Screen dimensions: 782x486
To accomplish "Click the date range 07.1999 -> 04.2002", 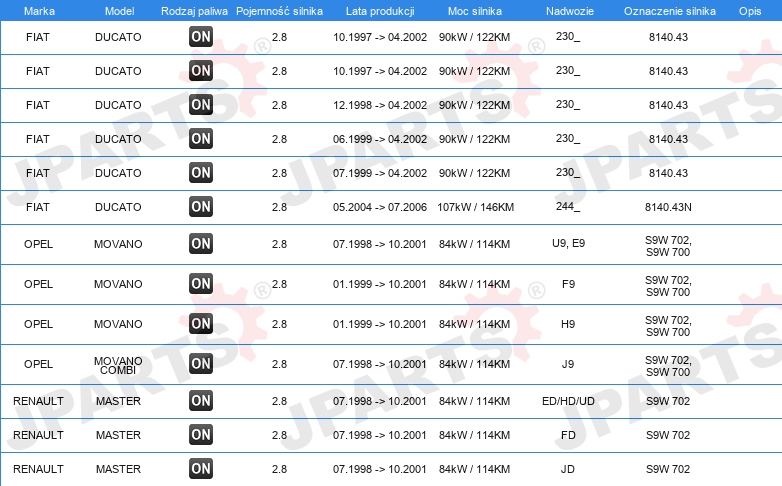I will (380, 173).
